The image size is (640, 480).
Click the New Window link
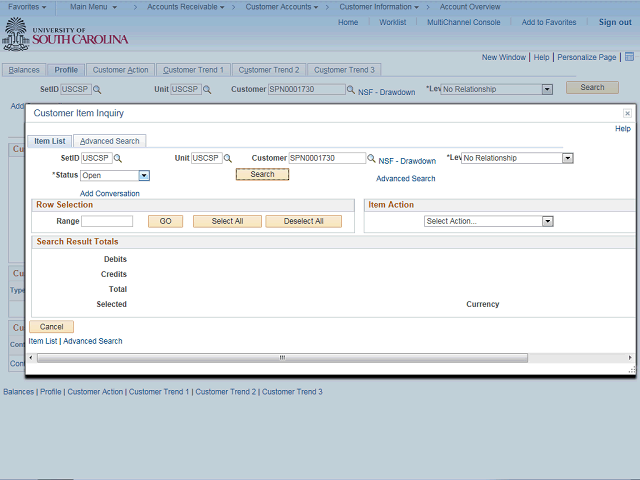504,57
